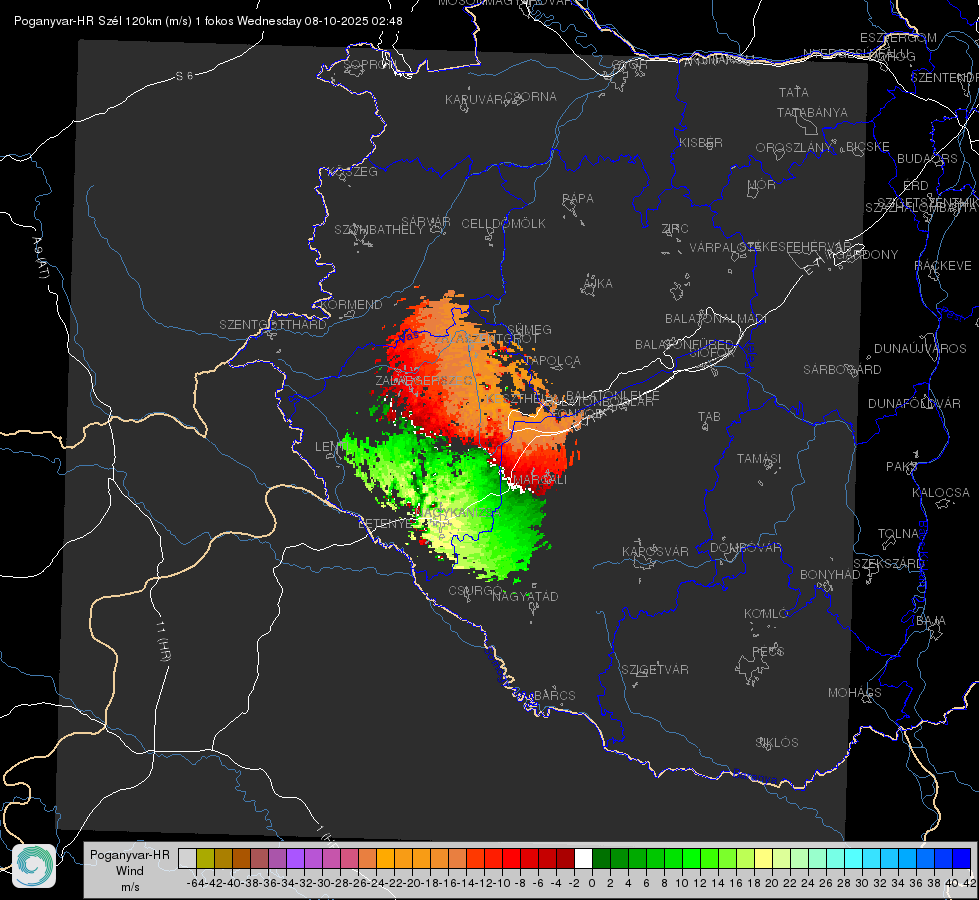Viewport: 979px width, 900px height.
Task: Click the '11 (HR)' road label
Action: [163, 641]
